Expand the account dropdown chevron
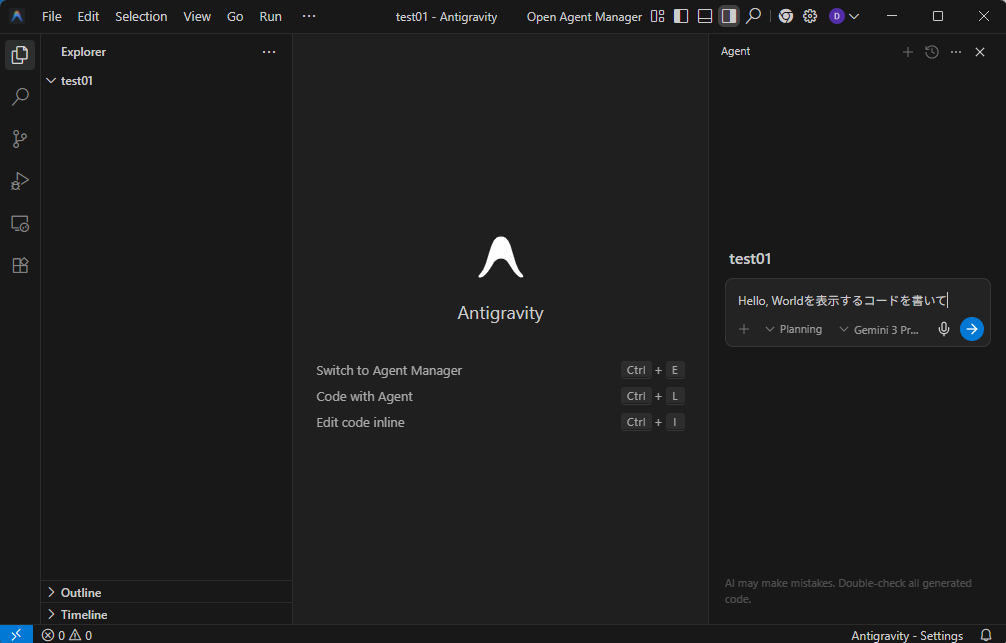This screenshot has width=1006, height=643. 854,17
